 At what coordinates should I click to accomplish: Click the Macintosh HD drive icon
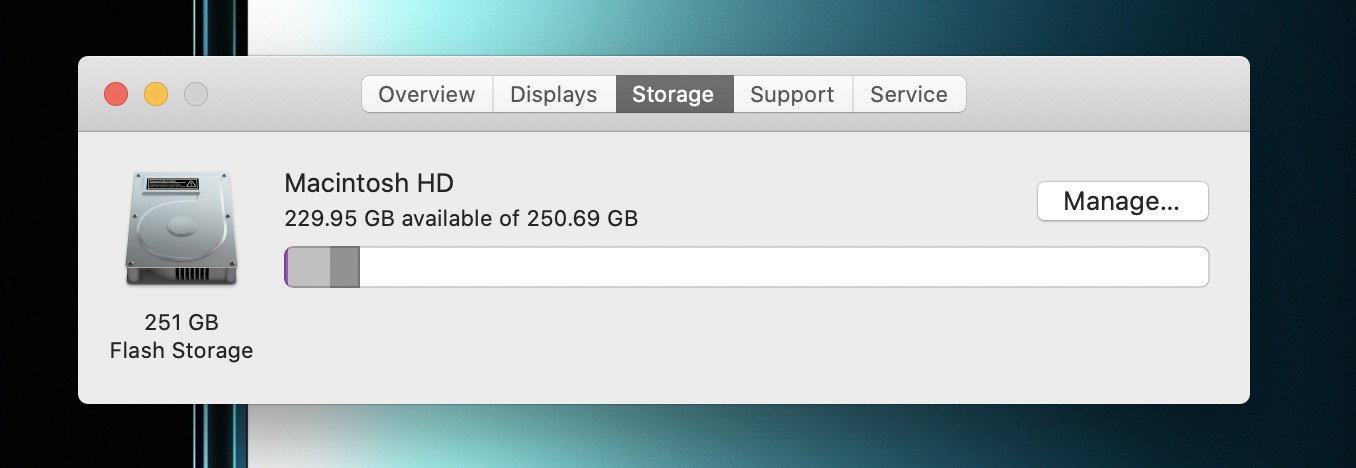tap(182, 228)
